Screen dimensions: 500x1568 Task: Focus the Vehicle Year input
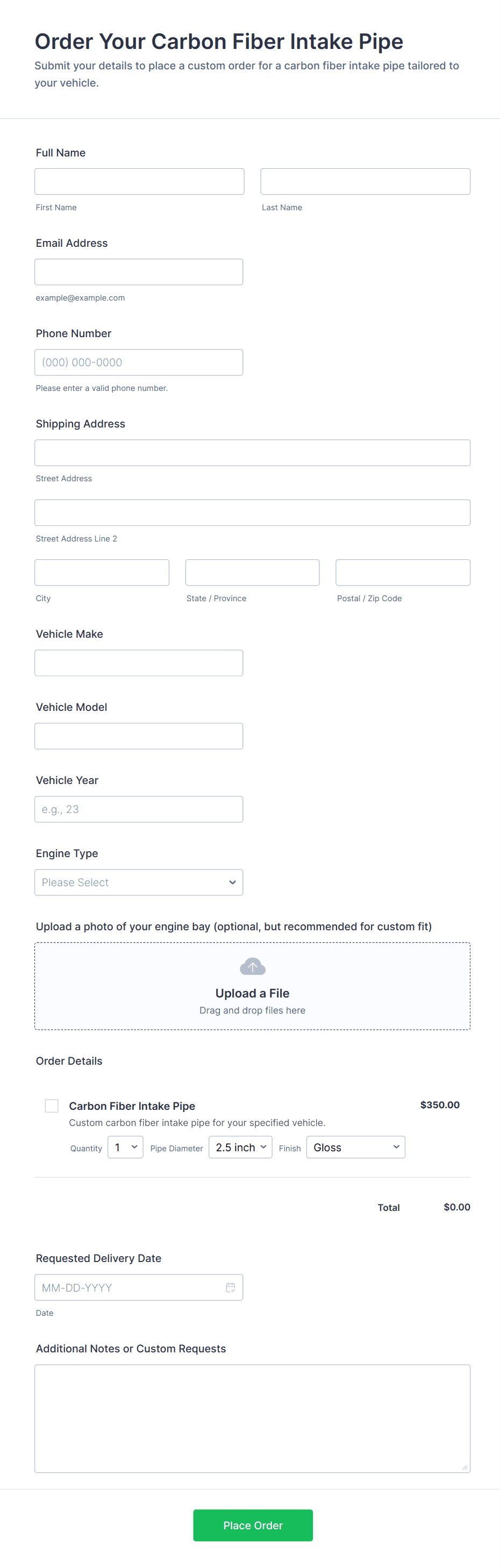[x=139, y=809]
